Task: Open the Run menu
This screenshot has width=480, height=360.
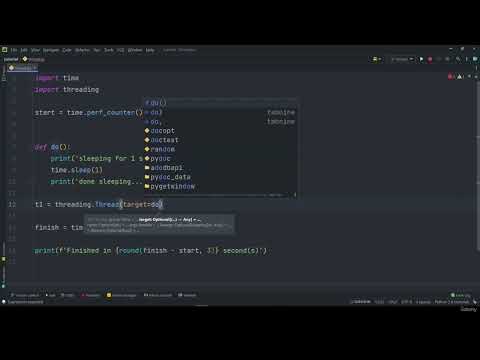Action: tap(97, 50)
